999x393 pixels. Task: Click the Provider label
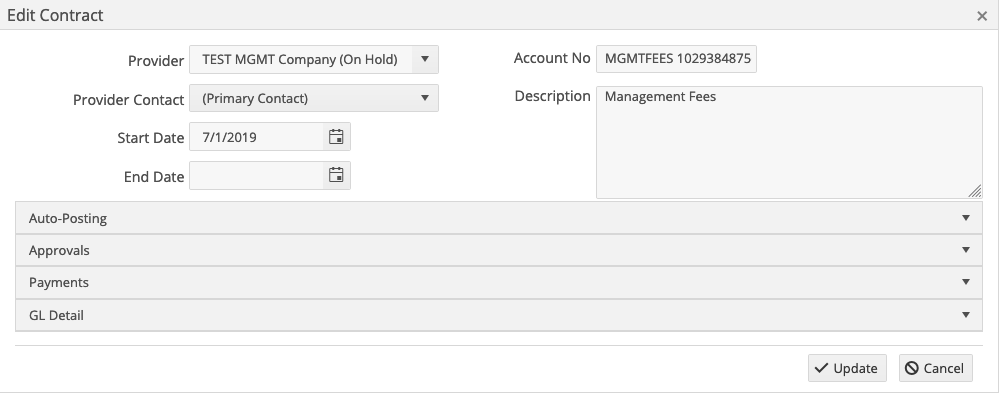pos(156,61)
